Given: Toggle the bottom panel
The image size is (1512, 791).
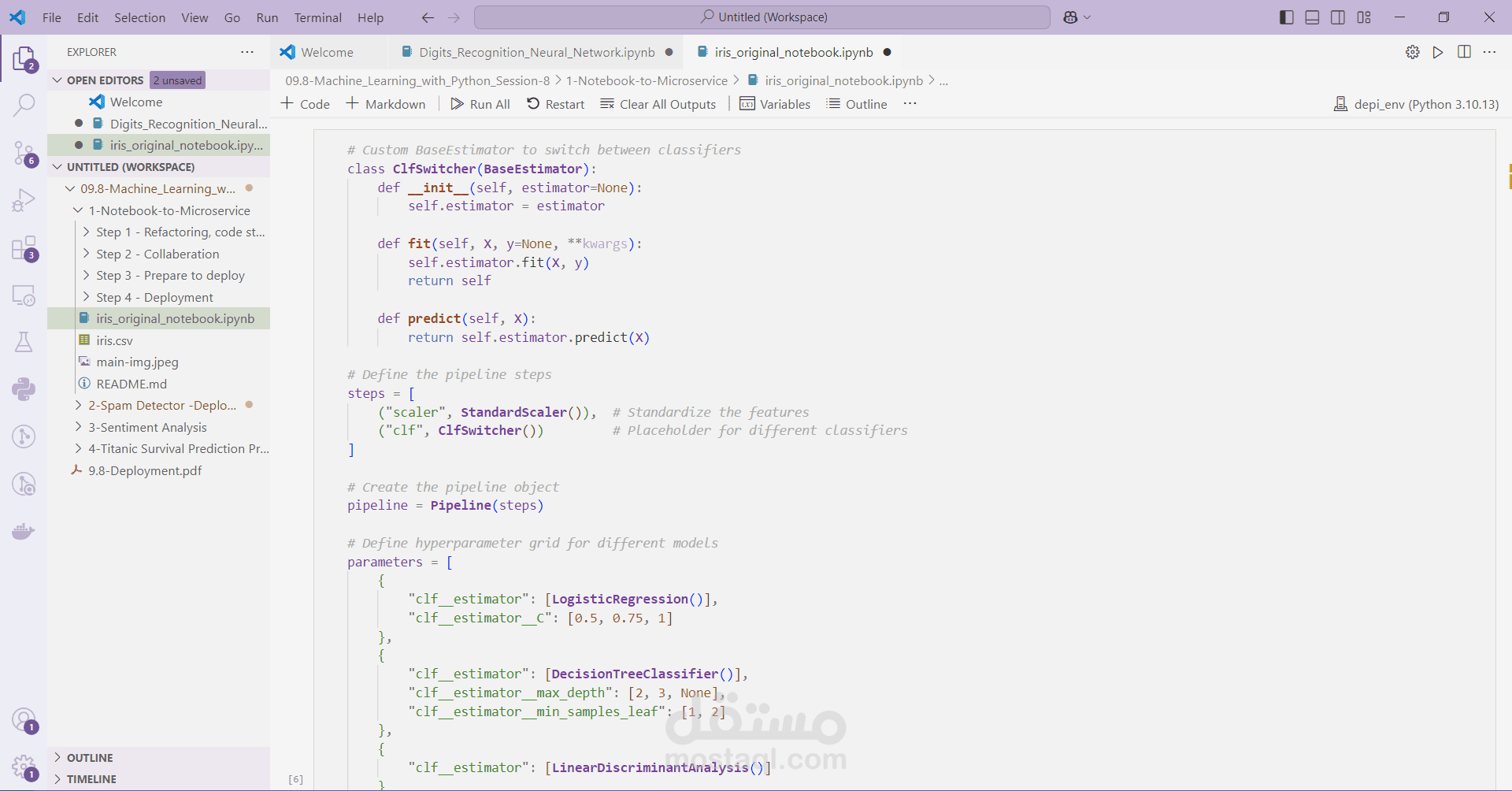Looking at the screenshot, I should pyautogui.click(x=1312, y=17).
